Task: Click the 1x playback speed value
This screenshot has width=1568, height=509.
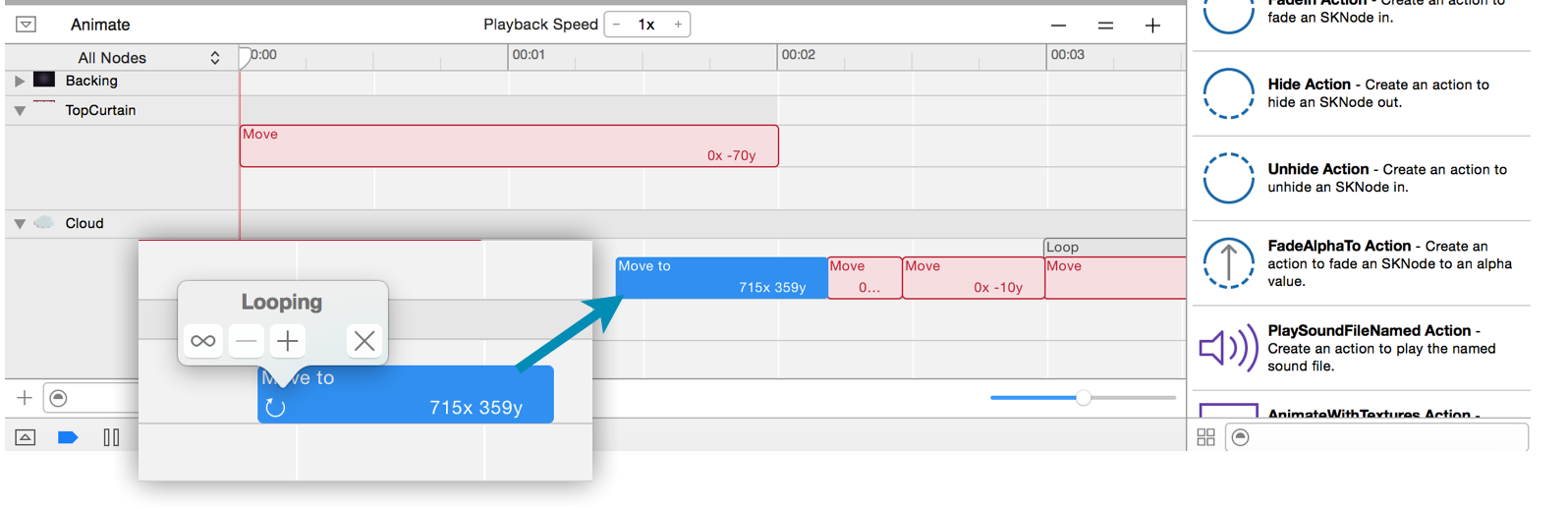Action: click(x=646, y=25)
